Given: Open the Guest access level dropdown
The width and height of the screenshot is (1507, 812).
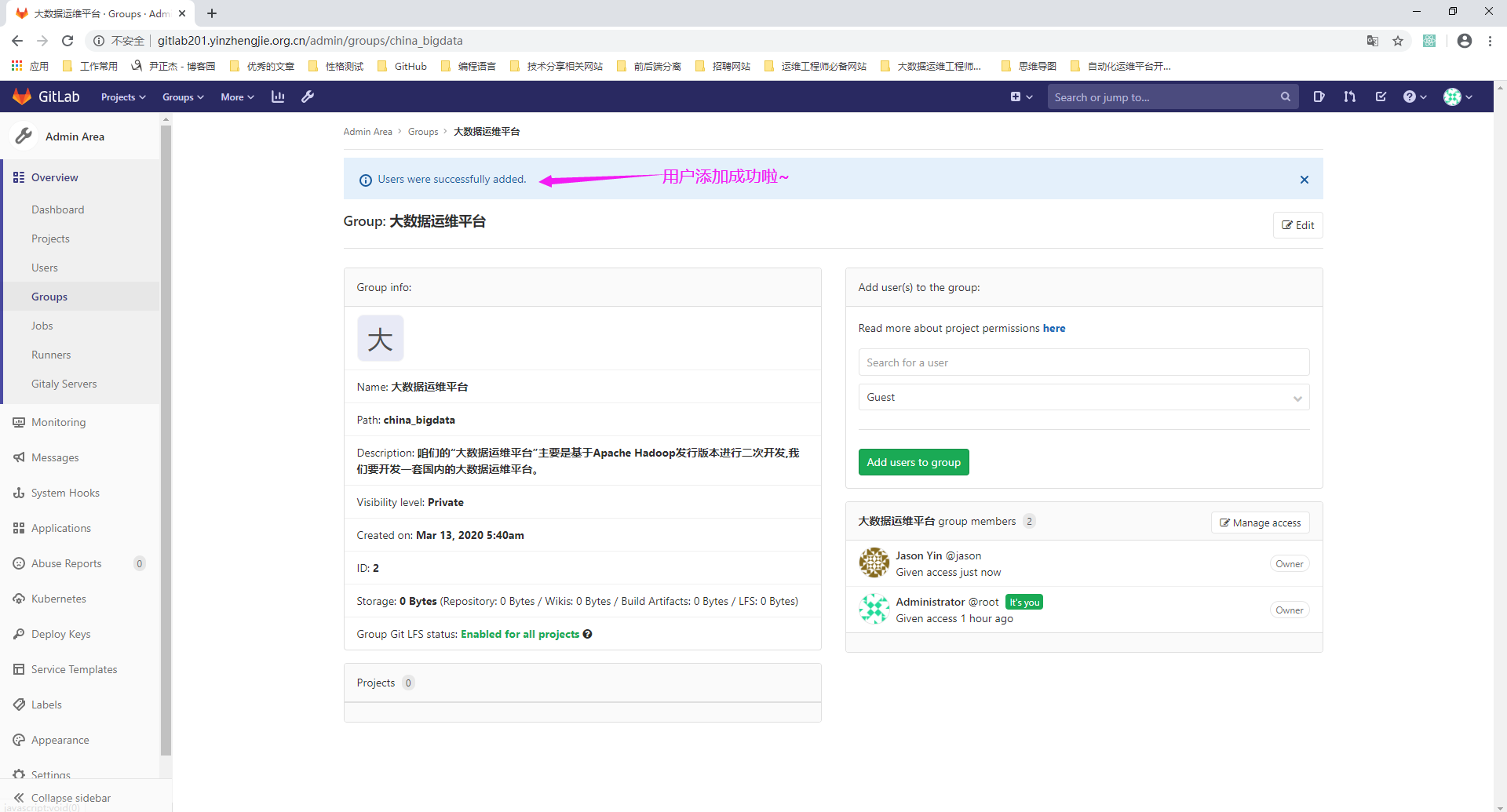Looking at the screenshot, I should 1083,397.
